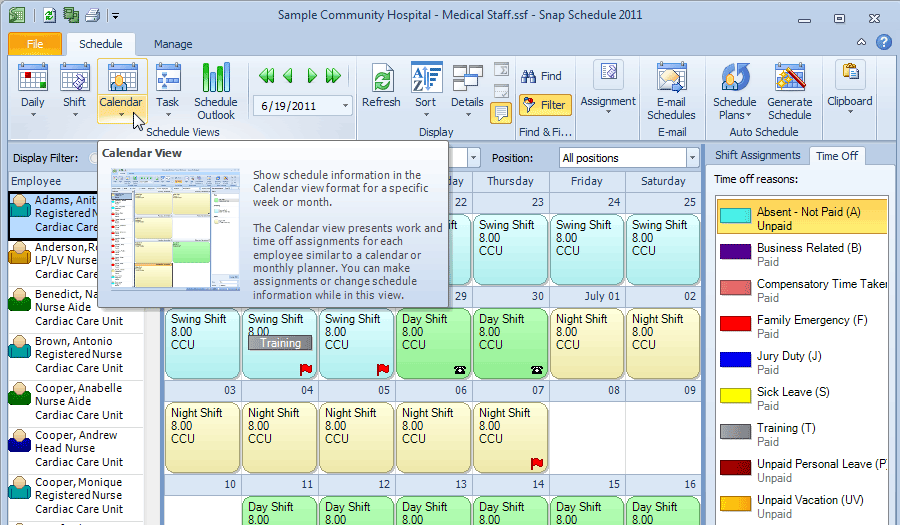The image size is (900, 525).
Task: Open the date dropdown showing 6/19/2011
Action: click(x=346, y=106)
